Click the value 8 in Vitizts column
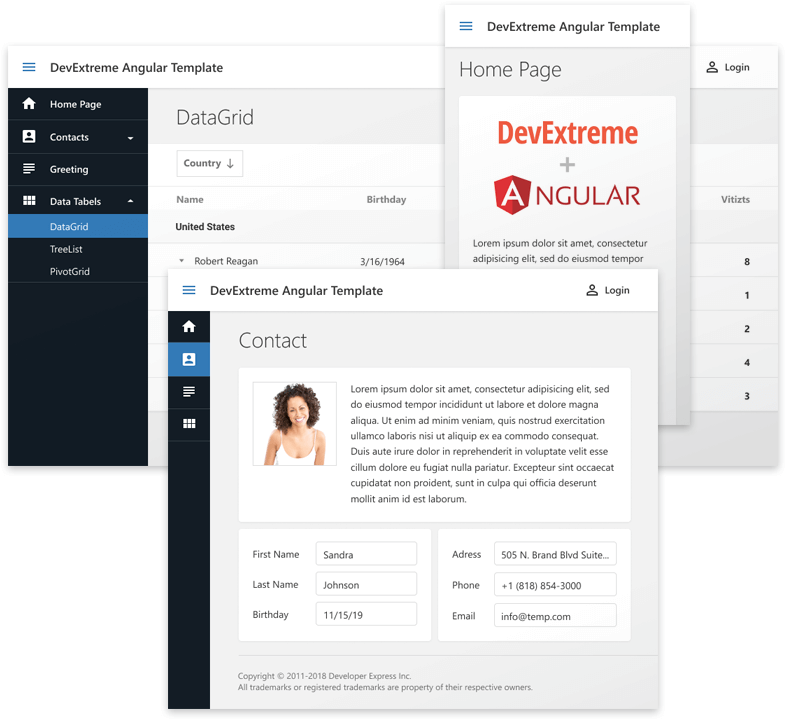The height and width of the screenshot is (720, 790). (x=747, y=261)
